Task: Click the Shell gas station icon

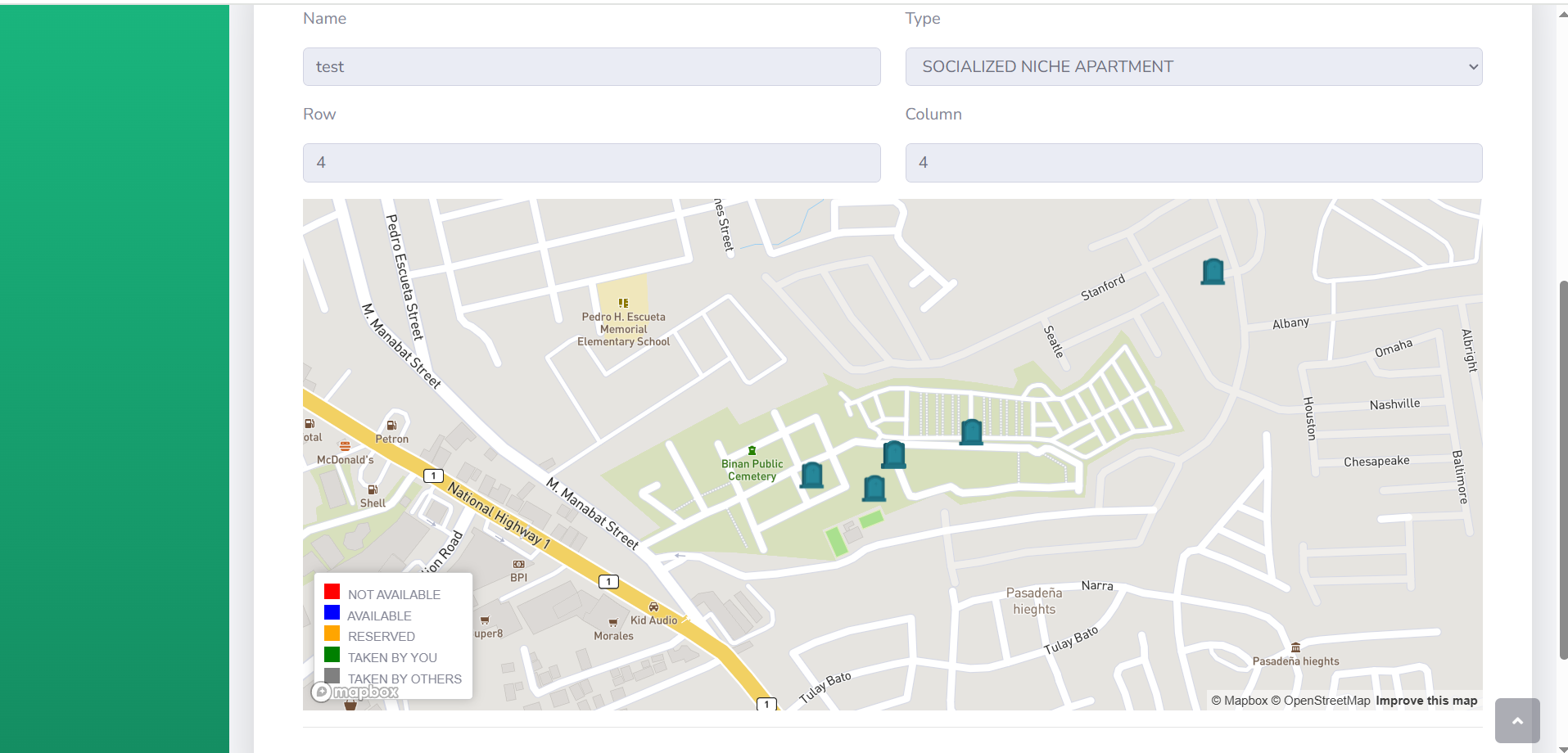Action: (x=373, y=489)
